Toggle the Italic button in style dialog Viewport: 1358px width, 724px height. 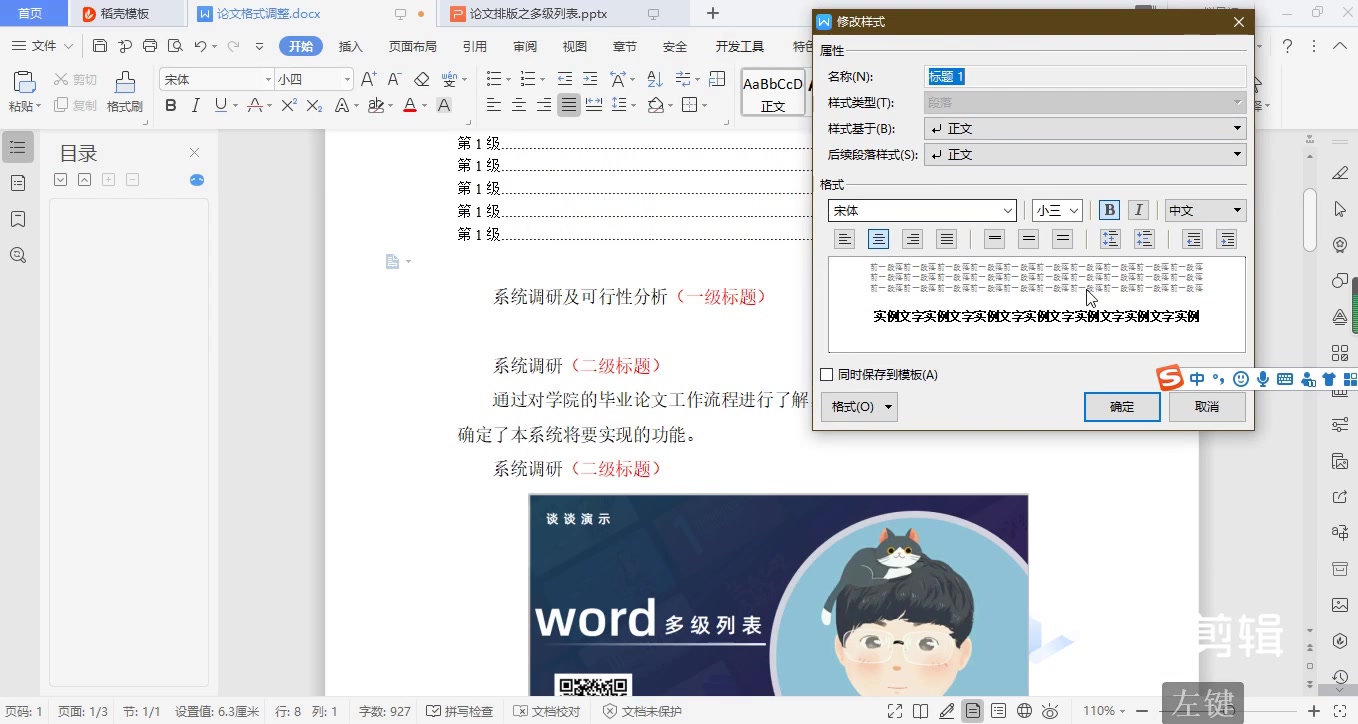pyautogui.click(x=1138, y=210)
